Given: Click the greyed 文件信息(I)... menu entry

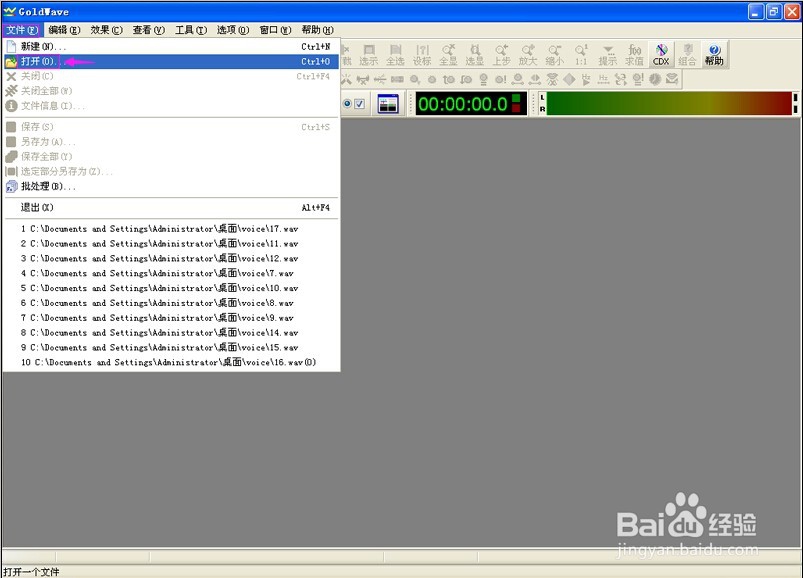Looking at the screenshot, I should (171, 106).
